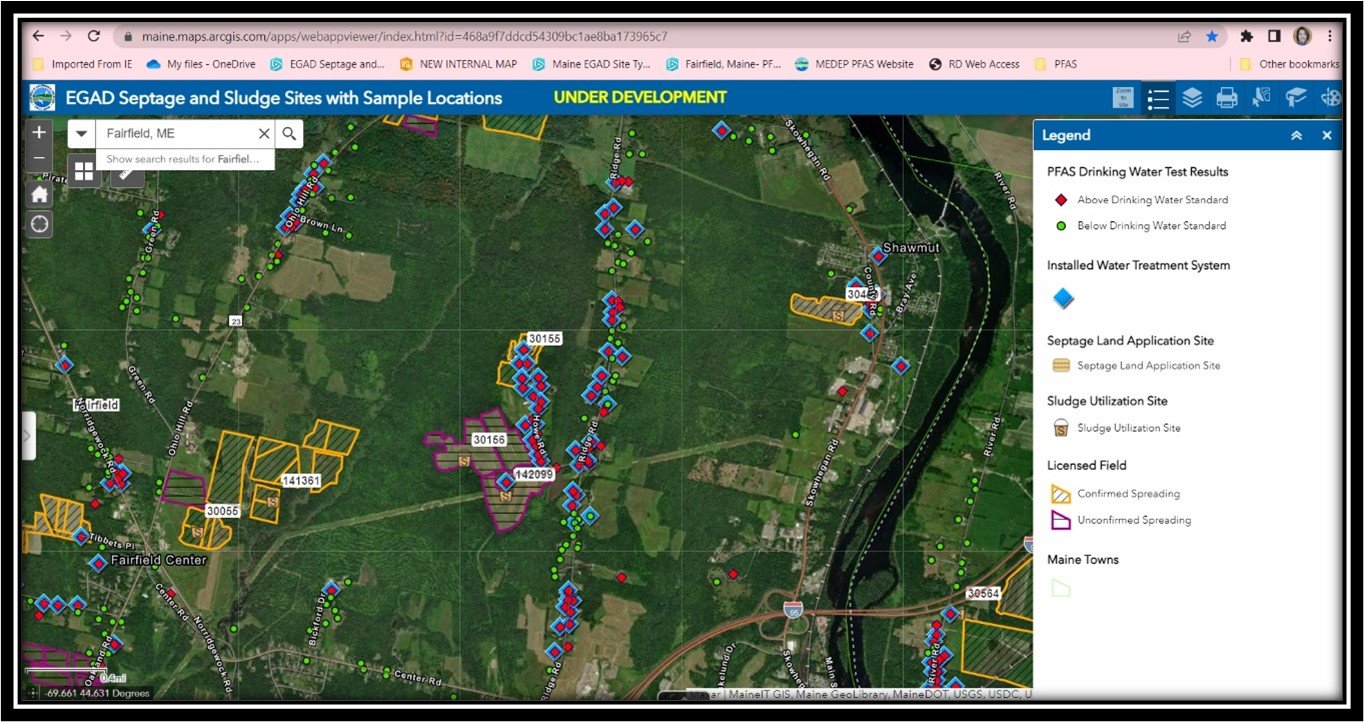Open the Chrome three-dot menu
The image size is (1364, 722).
1330,36
